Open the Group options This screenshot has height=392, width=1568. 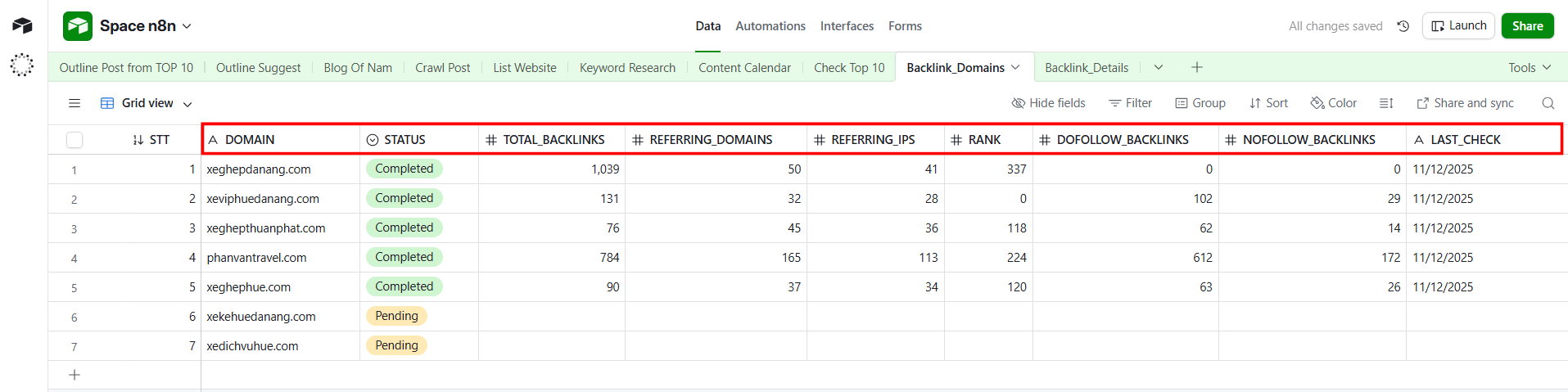[x=1200, y=103]
